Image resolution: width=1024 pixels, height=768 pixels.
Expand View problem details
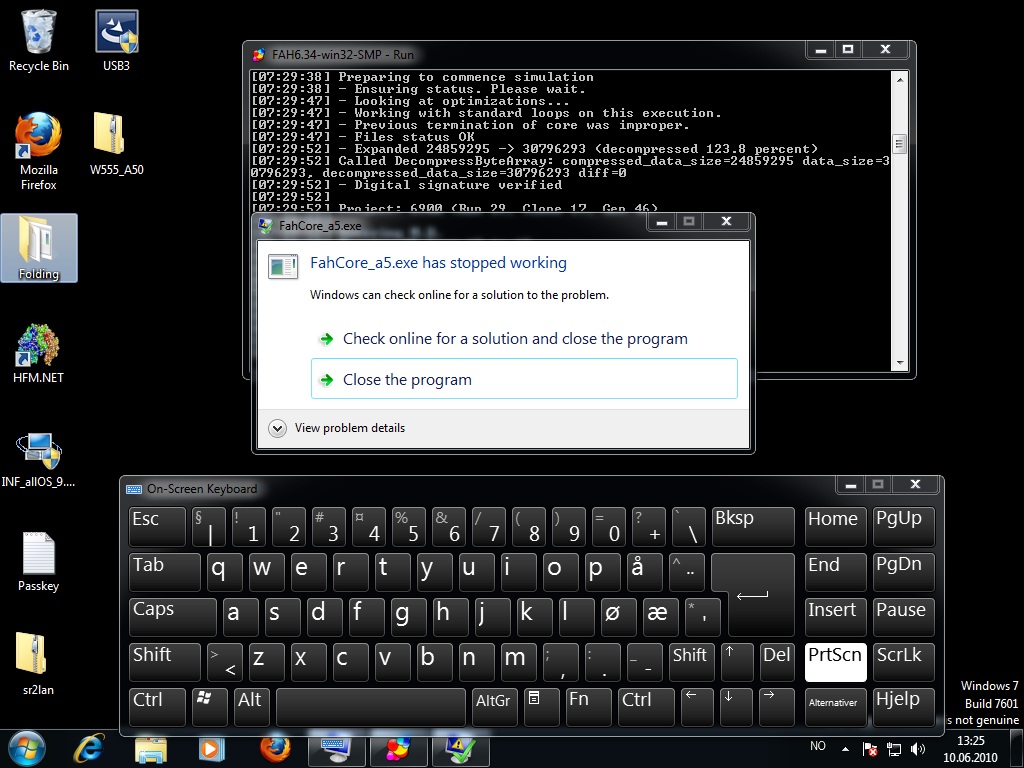[337, 428]
